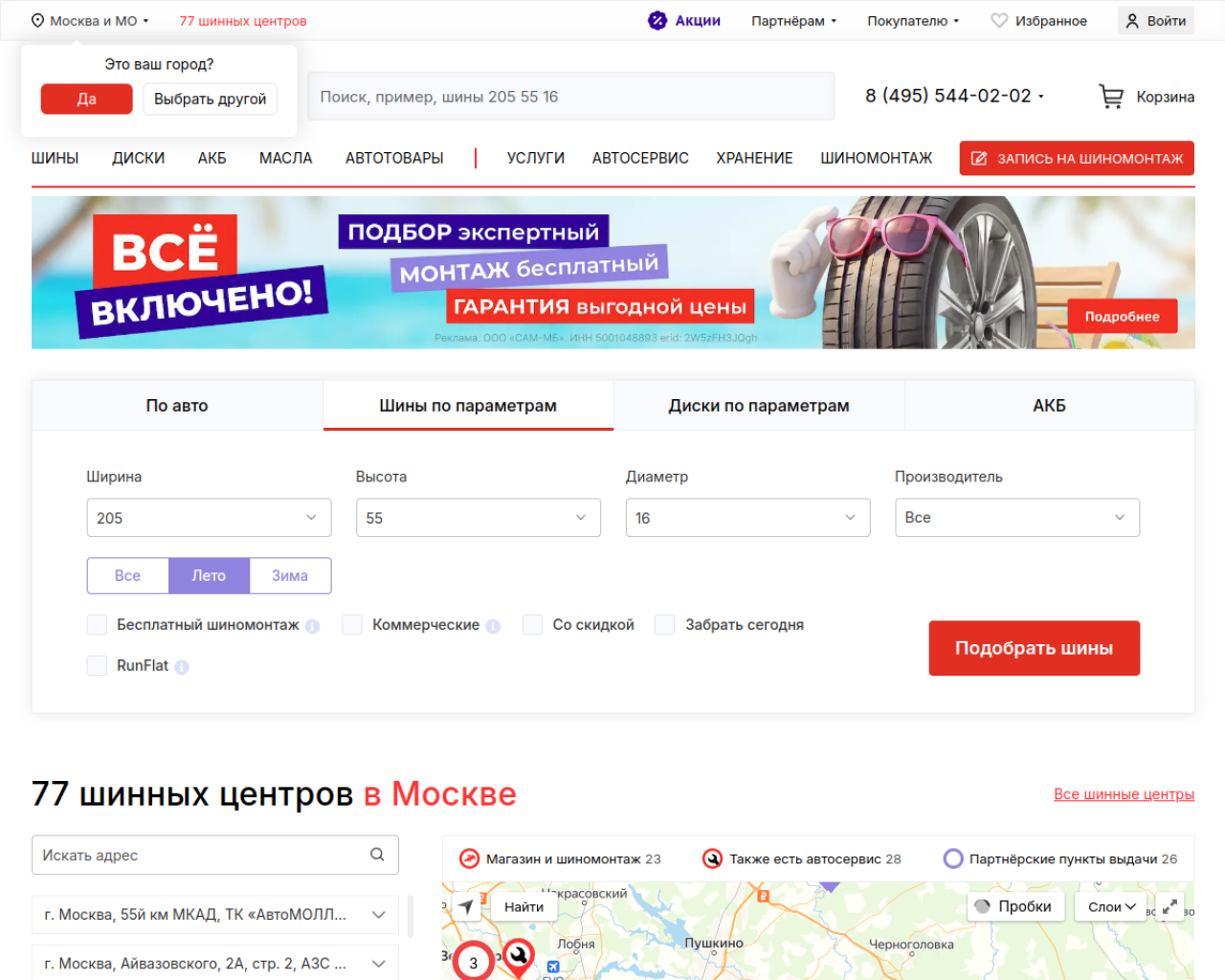
Task: Expand the Партнёрам menu
Action: (x=793, y=21)
